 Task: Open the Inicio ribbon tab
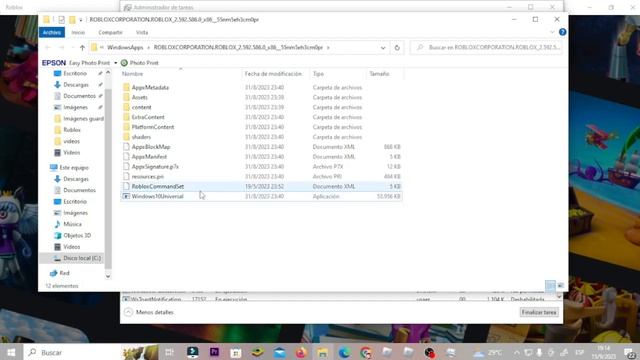click(78, 32)
